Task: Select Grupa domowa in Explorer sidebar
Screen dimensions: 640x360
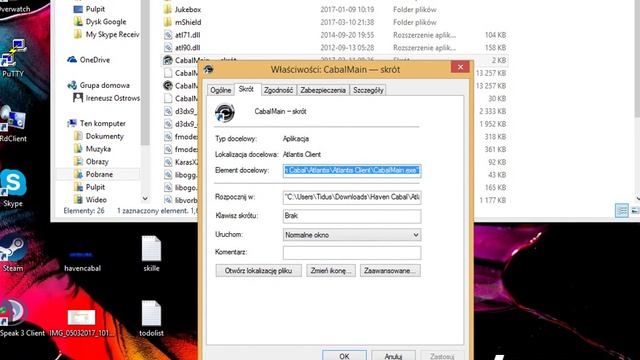Action: (98, 85)
